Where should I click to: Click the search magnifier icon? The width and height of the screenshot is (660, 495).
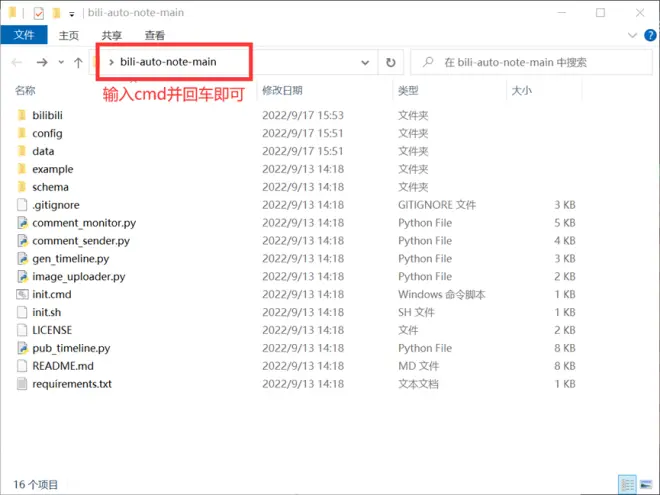tap(428, 62)
